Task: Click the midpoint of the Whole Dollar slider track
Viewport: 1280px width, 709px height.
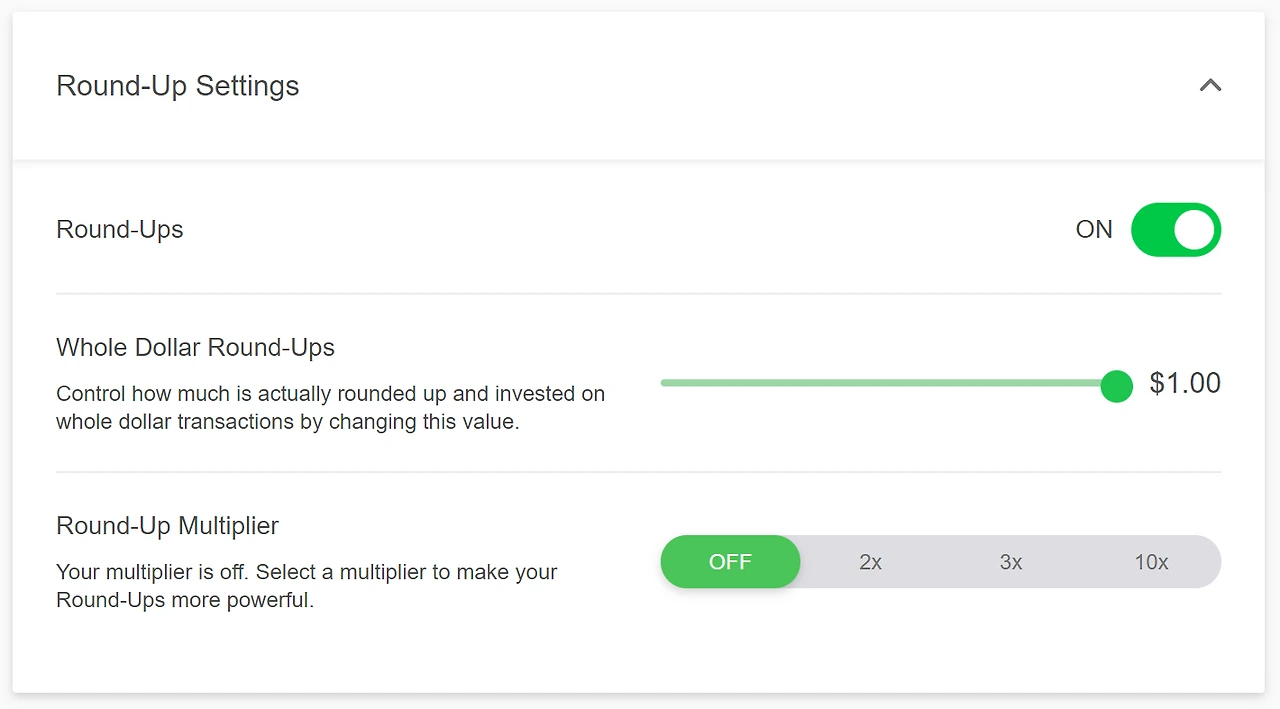Action: coord(888,383)
